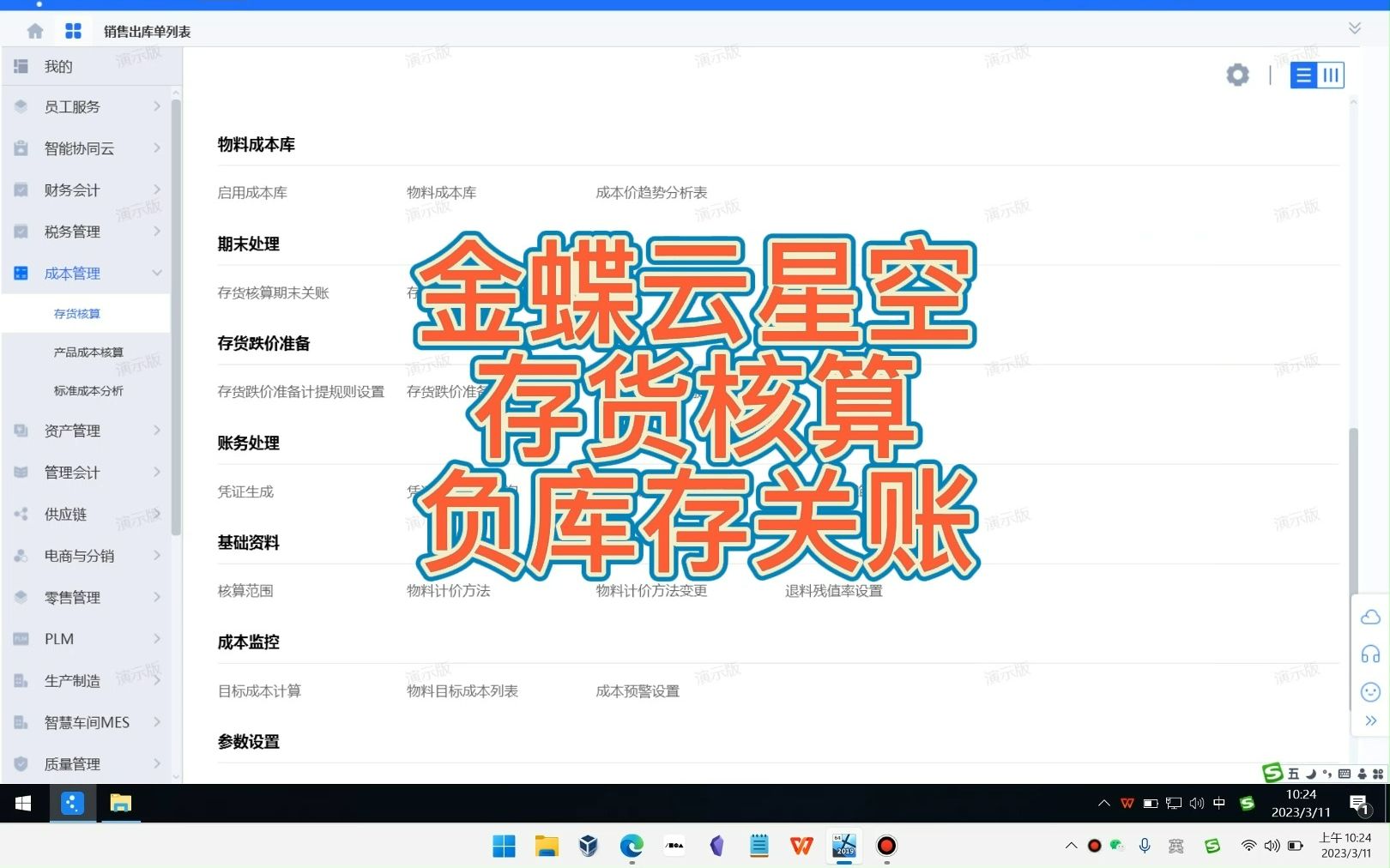Click sidebar vertical scrollbar

tap(176, 317)
